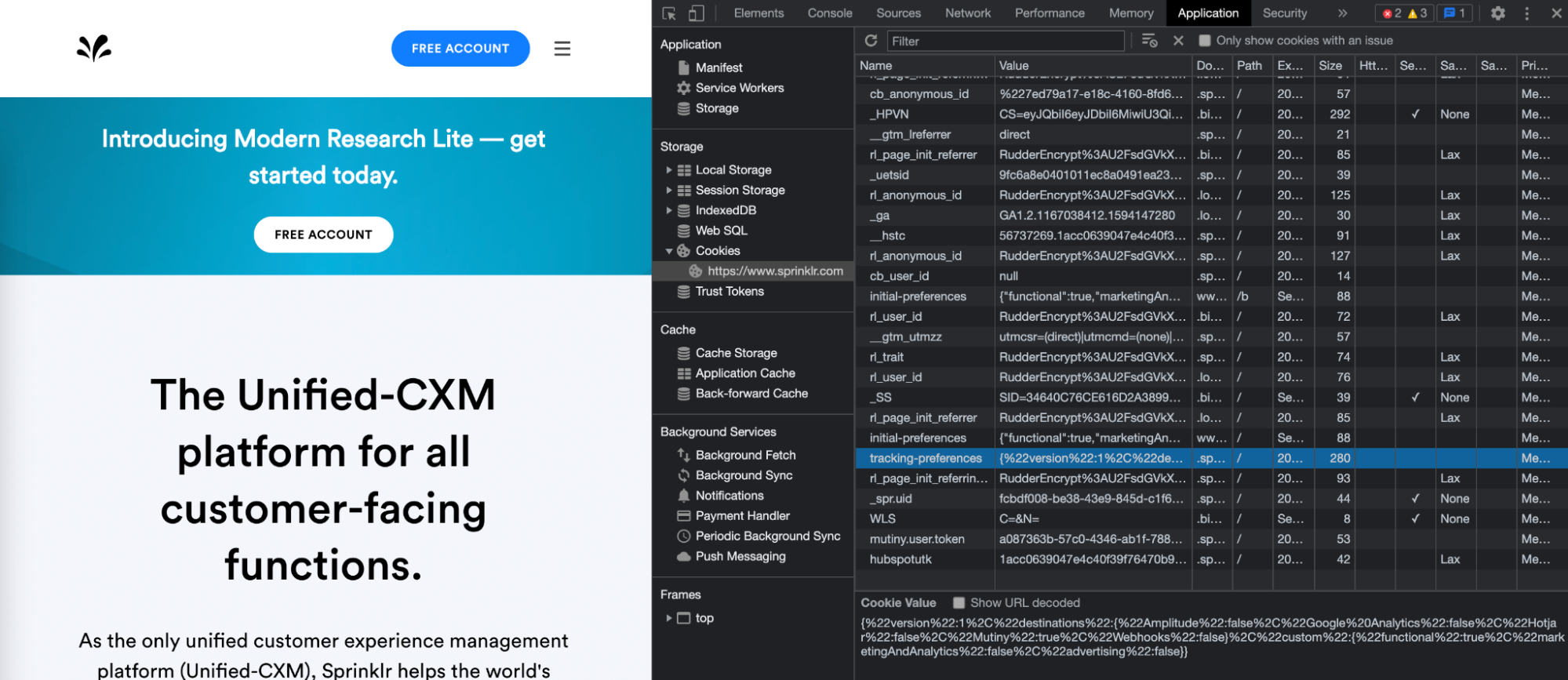Click the inspect element picker icon

tap(669, 13)
